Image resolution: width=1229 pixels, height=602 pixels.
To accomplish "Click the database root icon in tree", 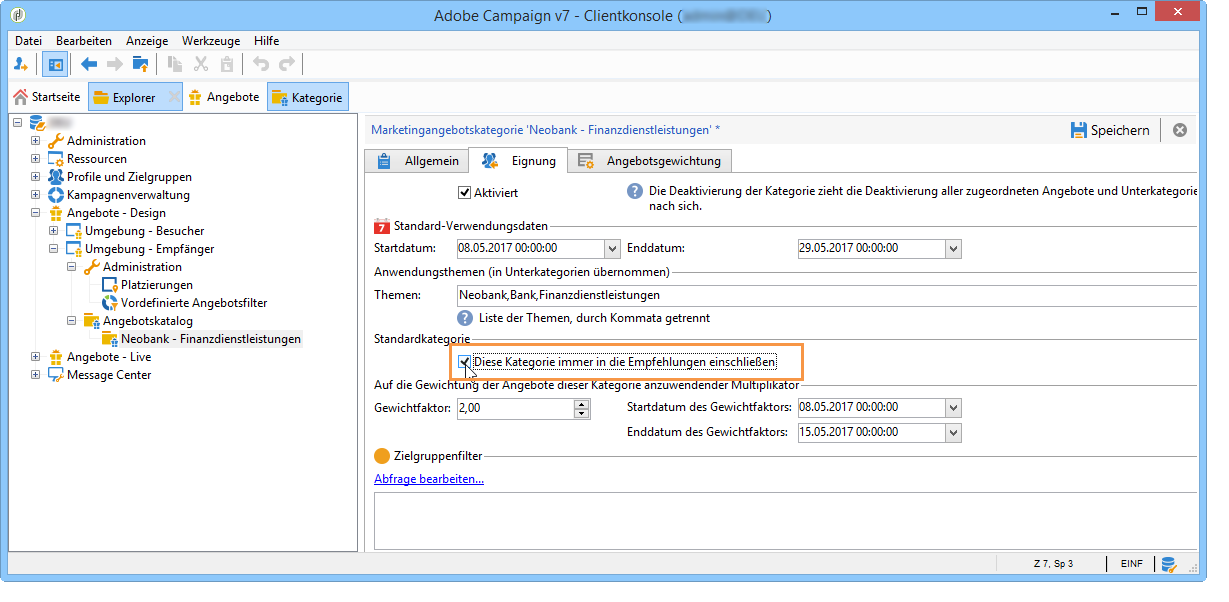I will (37, 122).
